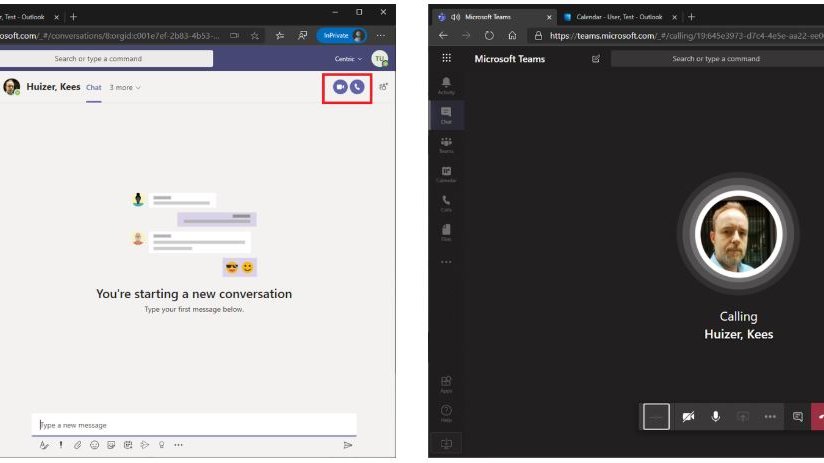Add page to favorites with star icon
This screenshot has height=463, width=824.
(x=255, y=36)
